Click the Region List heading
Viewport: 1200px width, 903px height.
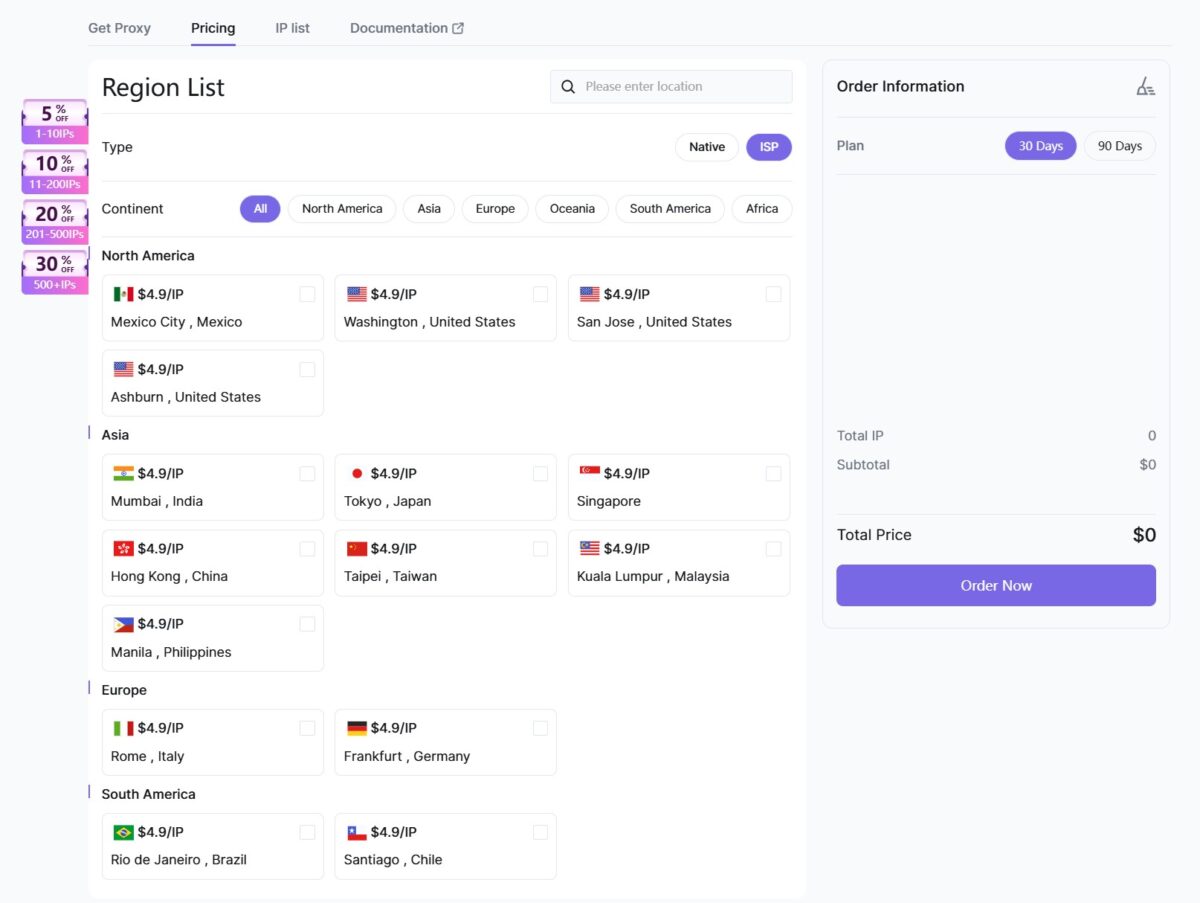[163, 87]
